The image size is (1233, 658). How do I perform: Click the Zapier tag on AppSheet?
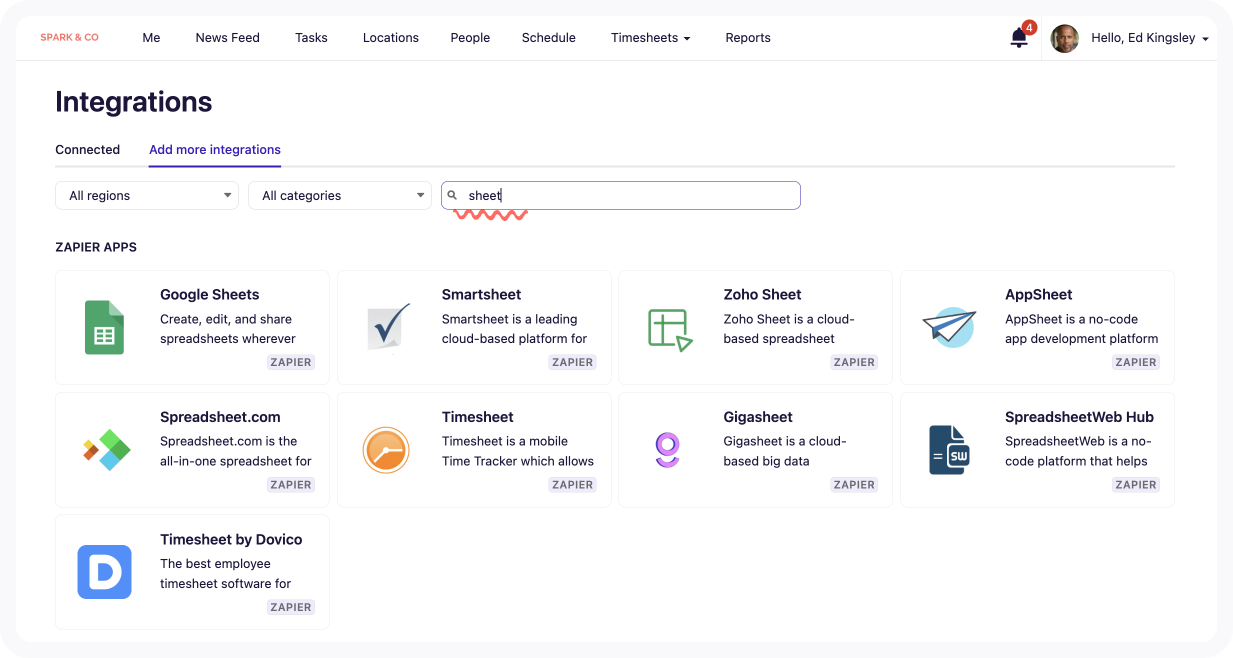1136,362
